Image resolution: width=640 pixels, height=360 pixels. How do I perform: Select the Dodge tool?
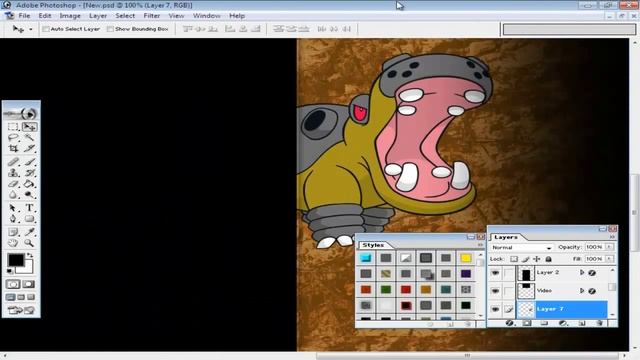tap(29, 195)
